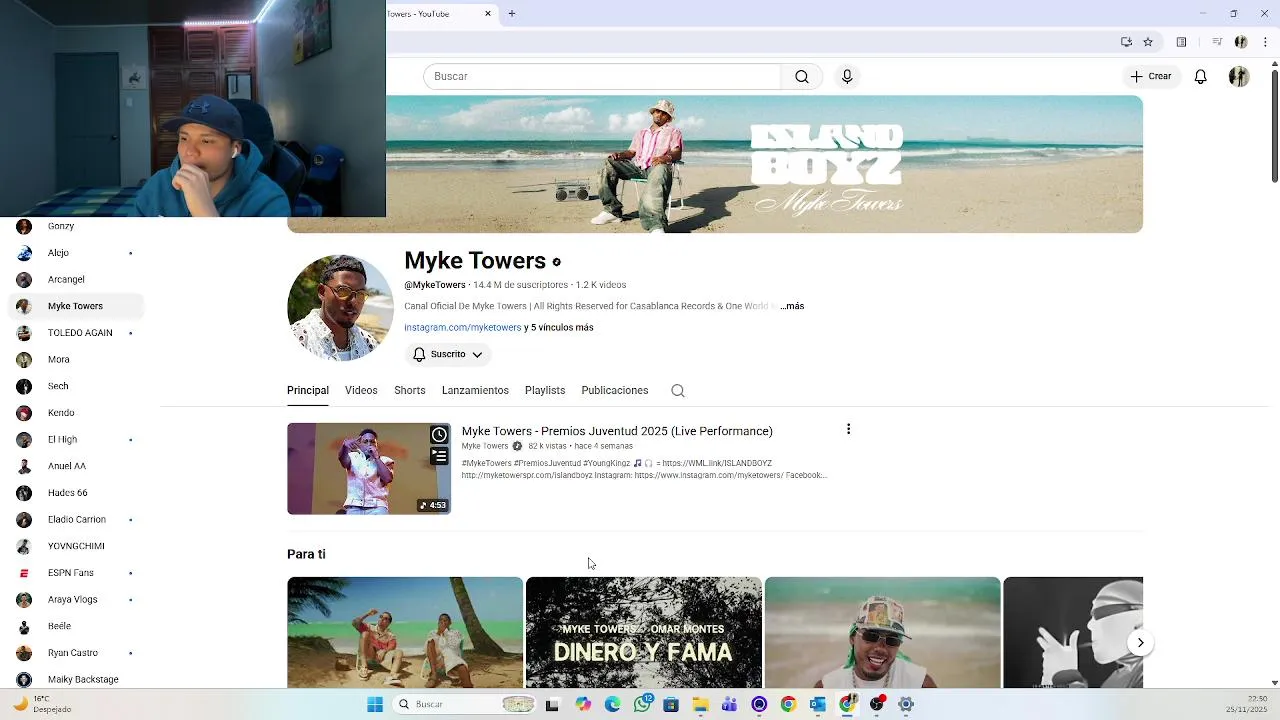Image resolution: width=1280 pixels, height=720 pixels.
Task: Open the weather widget showing 16°C Despejado
Action: pyautogui.click(x=42, y=704)
